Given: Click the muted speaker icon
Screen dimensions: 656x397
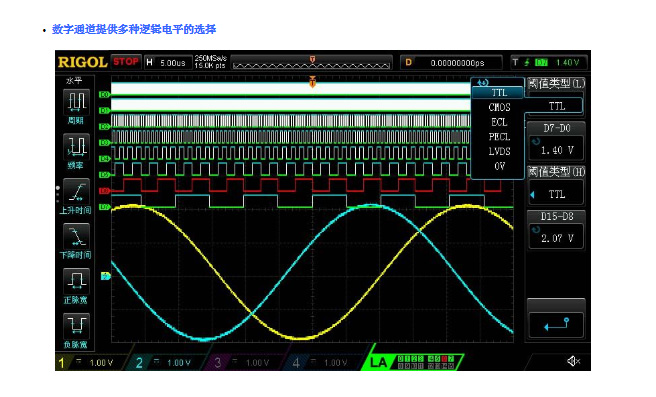Looking at the screenshot, I should pos(573,361).
